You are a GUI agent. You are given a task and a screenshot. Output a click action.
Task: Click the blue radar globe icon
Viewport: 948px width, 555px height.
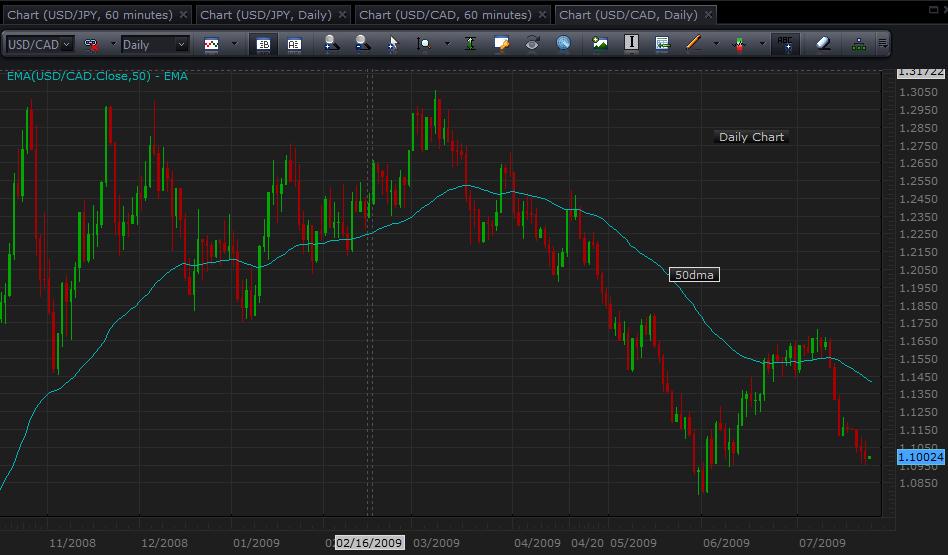(563, 44)
